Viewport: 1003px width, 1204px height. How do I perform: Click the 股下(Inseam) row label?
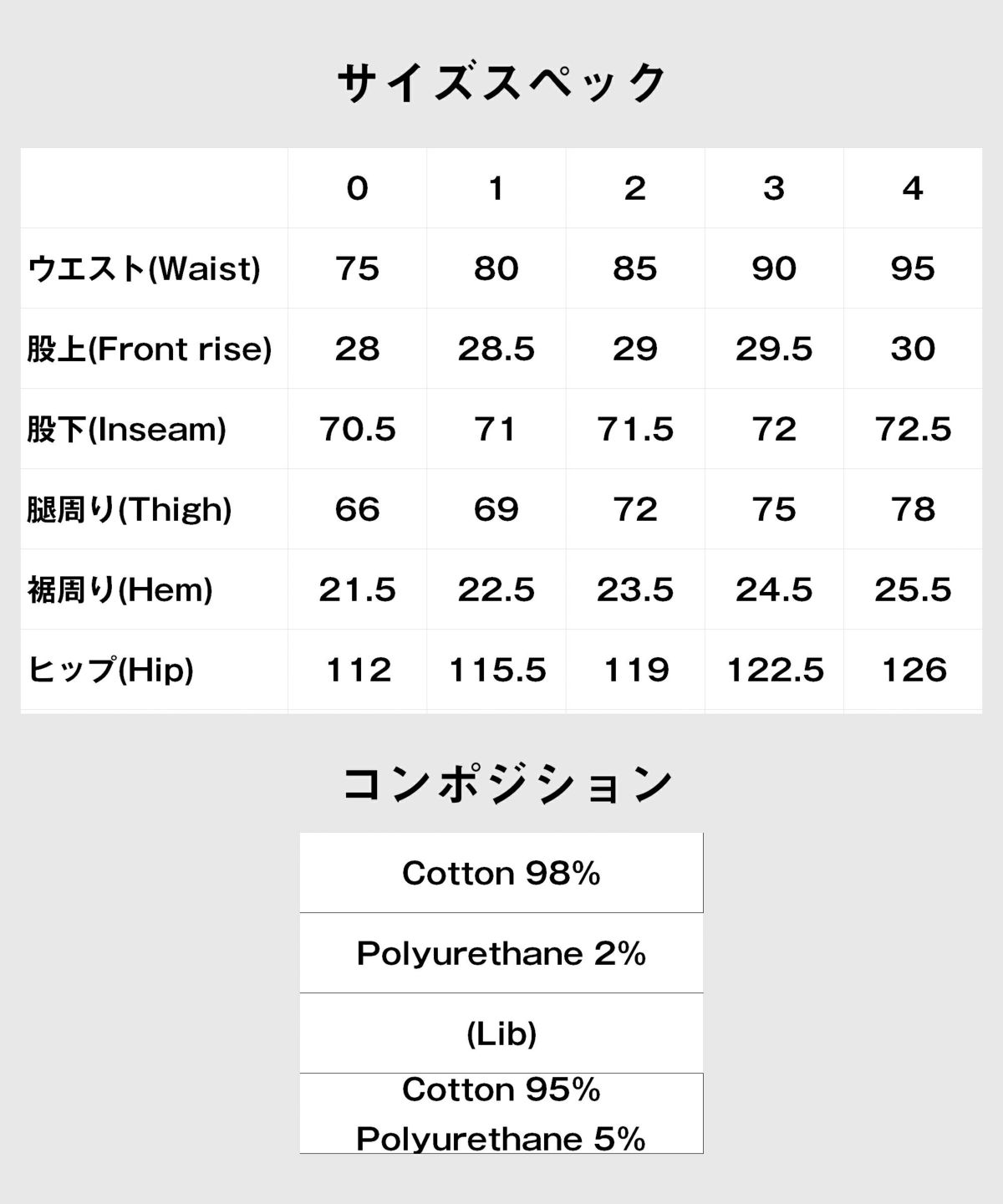click(127, 429)
